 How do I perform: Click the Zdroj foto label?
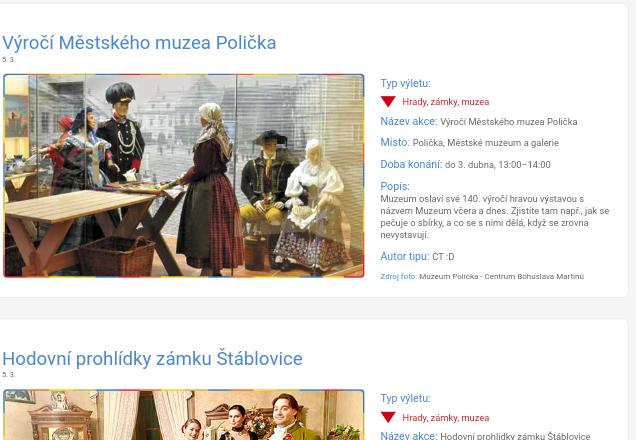[x=399, y=277]
